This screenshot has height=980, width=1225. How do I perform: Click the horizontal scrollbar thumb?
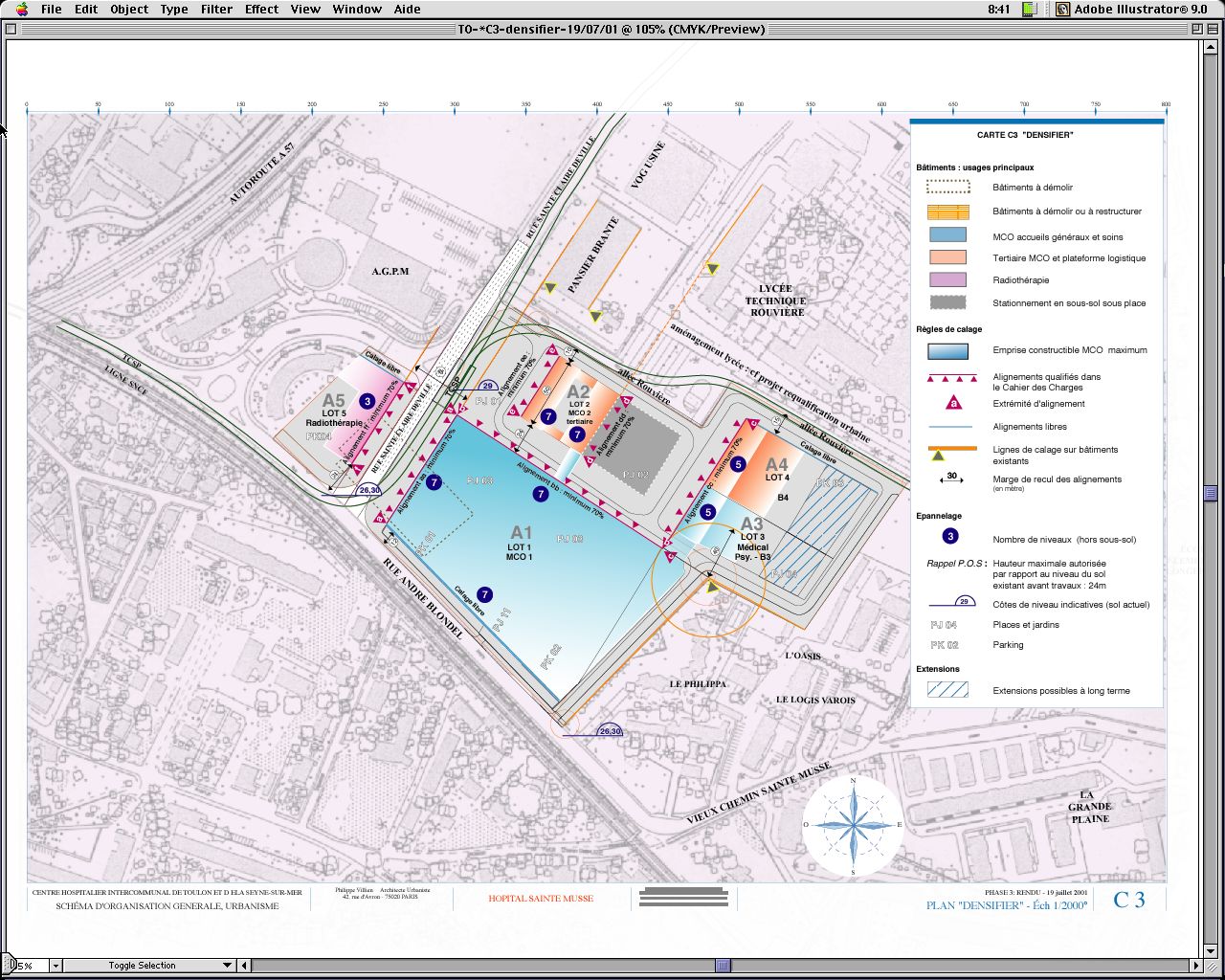pos(724,966)
